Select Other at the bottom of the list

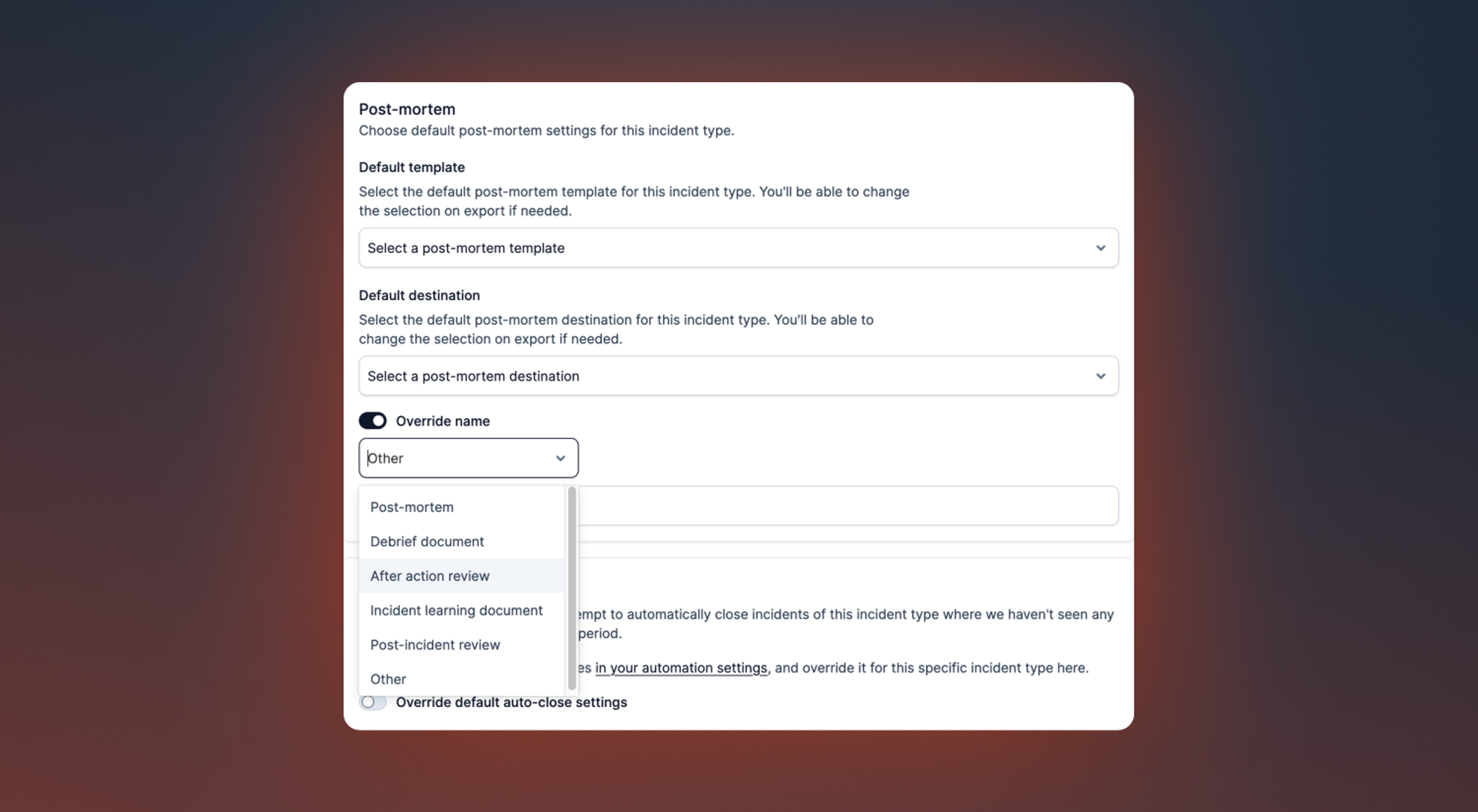coord(462,679)
